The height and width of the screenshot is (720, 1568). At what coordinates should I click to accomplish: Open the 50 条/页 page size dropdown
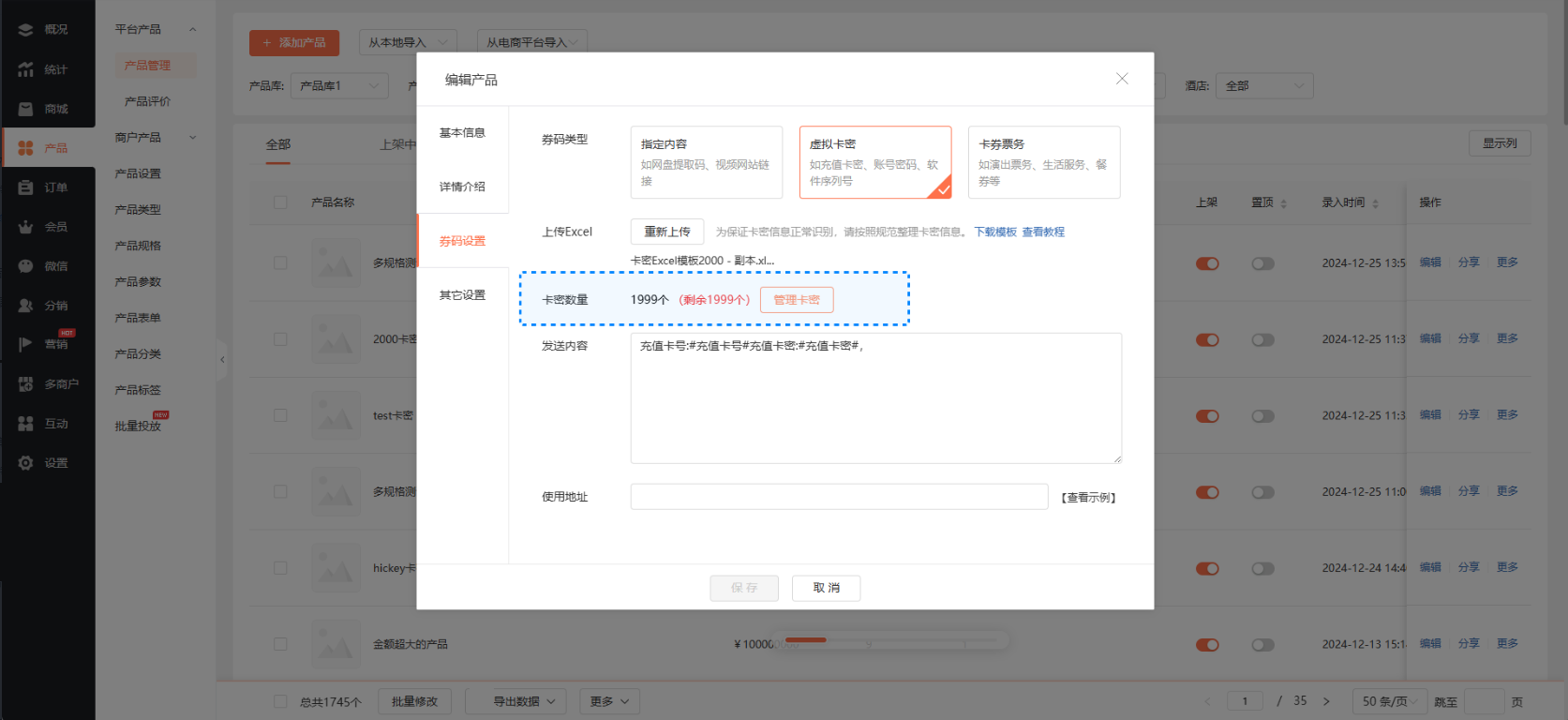pos(1390,701)
